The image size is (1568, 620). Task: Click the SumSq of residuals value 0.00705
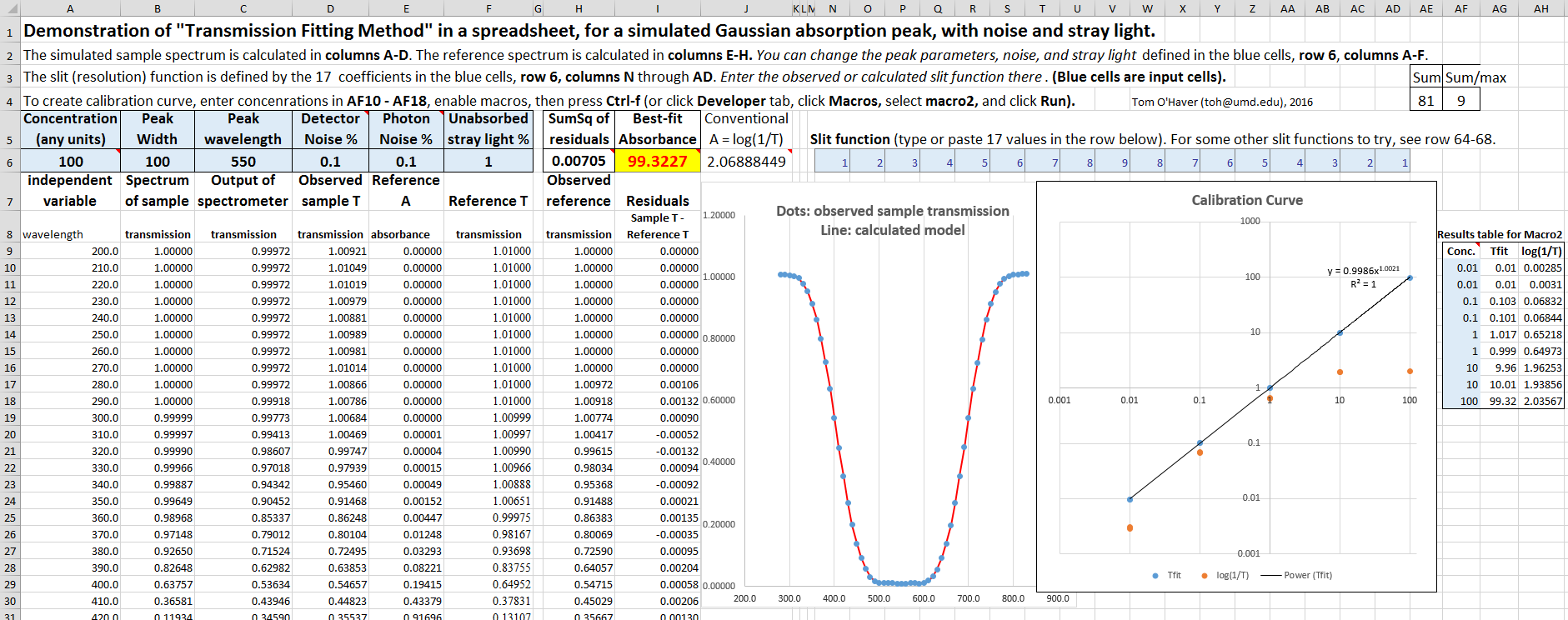click(x=579, y=162)
